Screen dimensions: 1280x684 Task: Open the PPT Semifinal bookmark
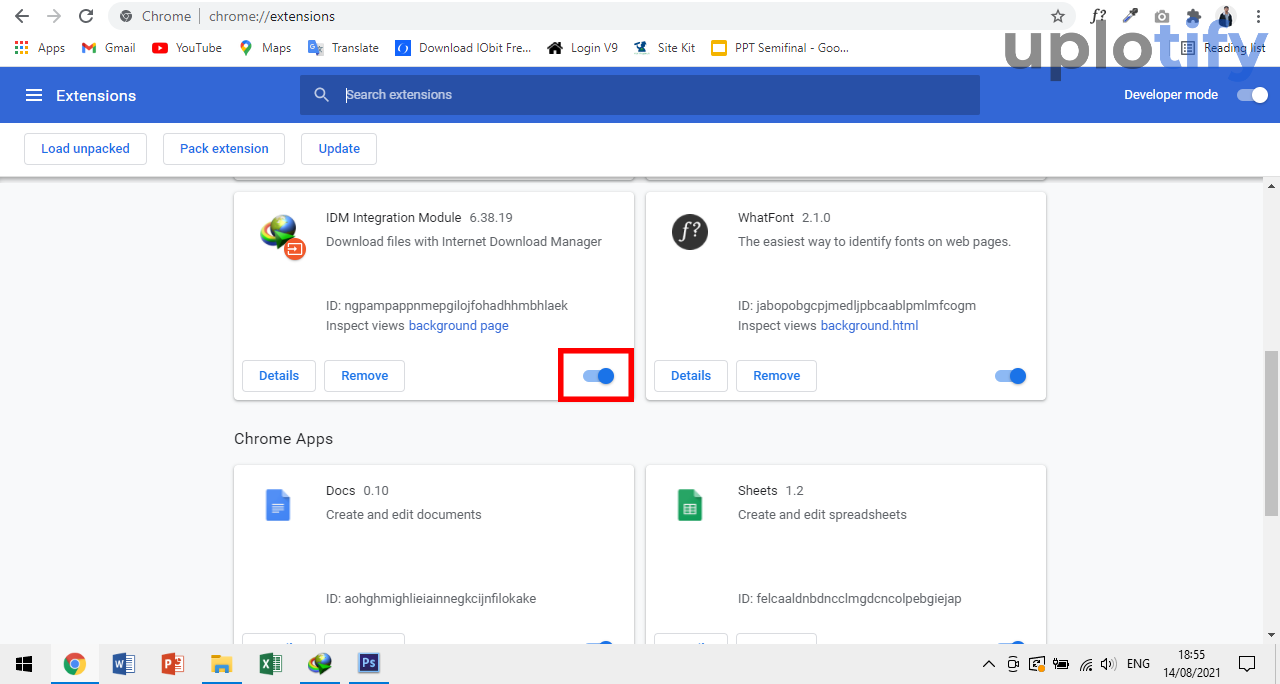tap(780, 48)
